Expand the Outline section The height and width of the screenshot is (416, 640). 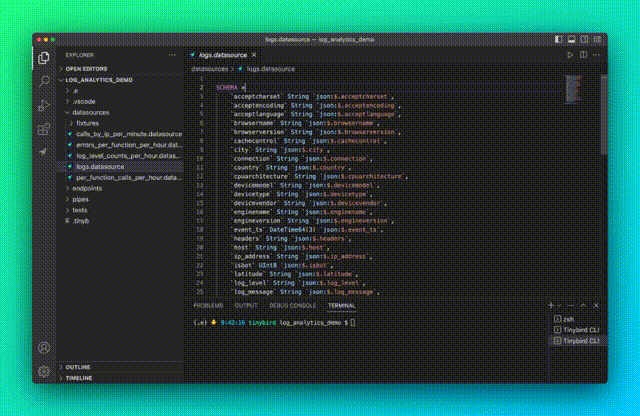78,367
